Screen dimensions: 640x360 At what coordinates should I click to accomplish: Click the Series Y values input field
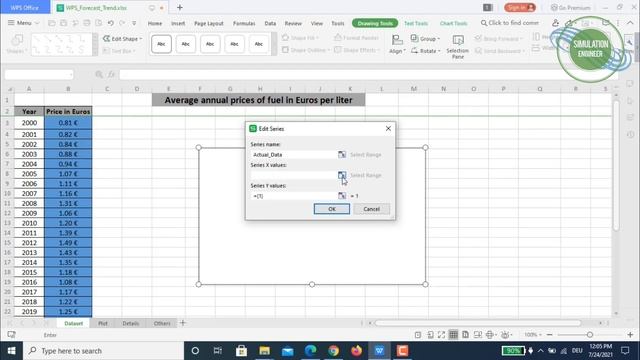[294, 196]
